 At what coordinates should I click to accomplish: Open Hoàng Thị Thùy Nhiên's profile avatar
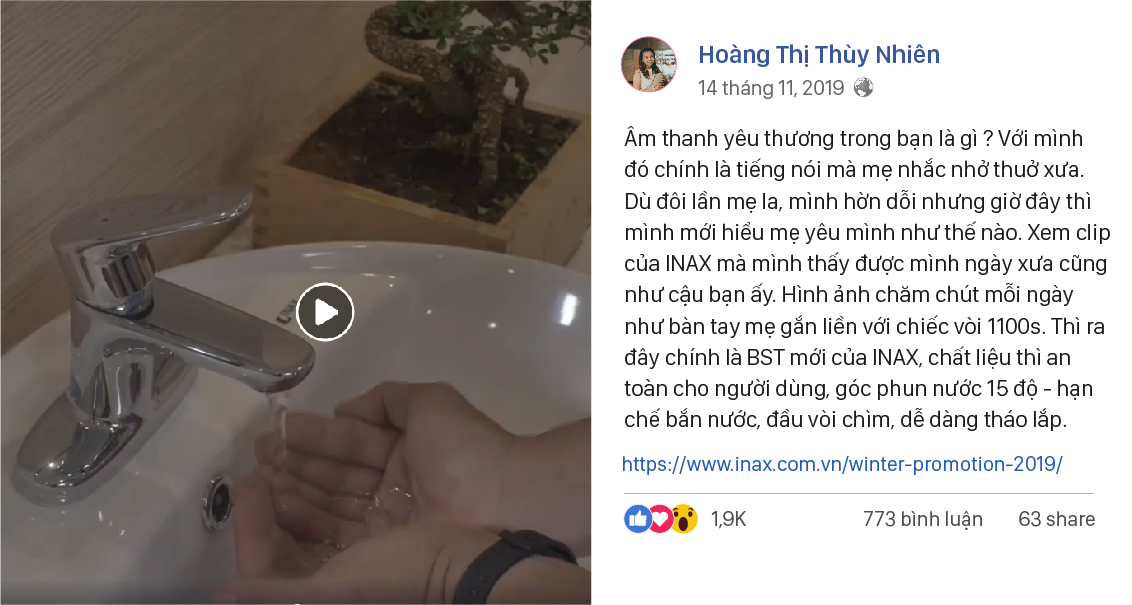click(649, 64)
